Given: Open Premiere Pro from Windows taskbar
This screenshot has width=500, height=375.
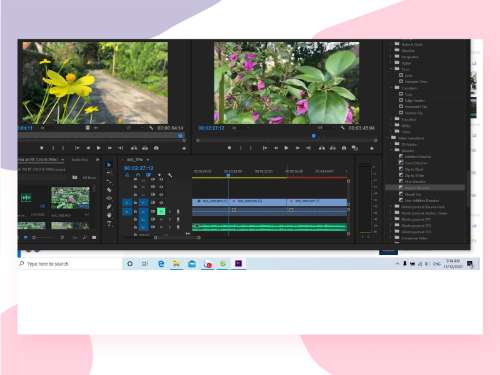Looking at the screenshot, I should coord(238,264).
